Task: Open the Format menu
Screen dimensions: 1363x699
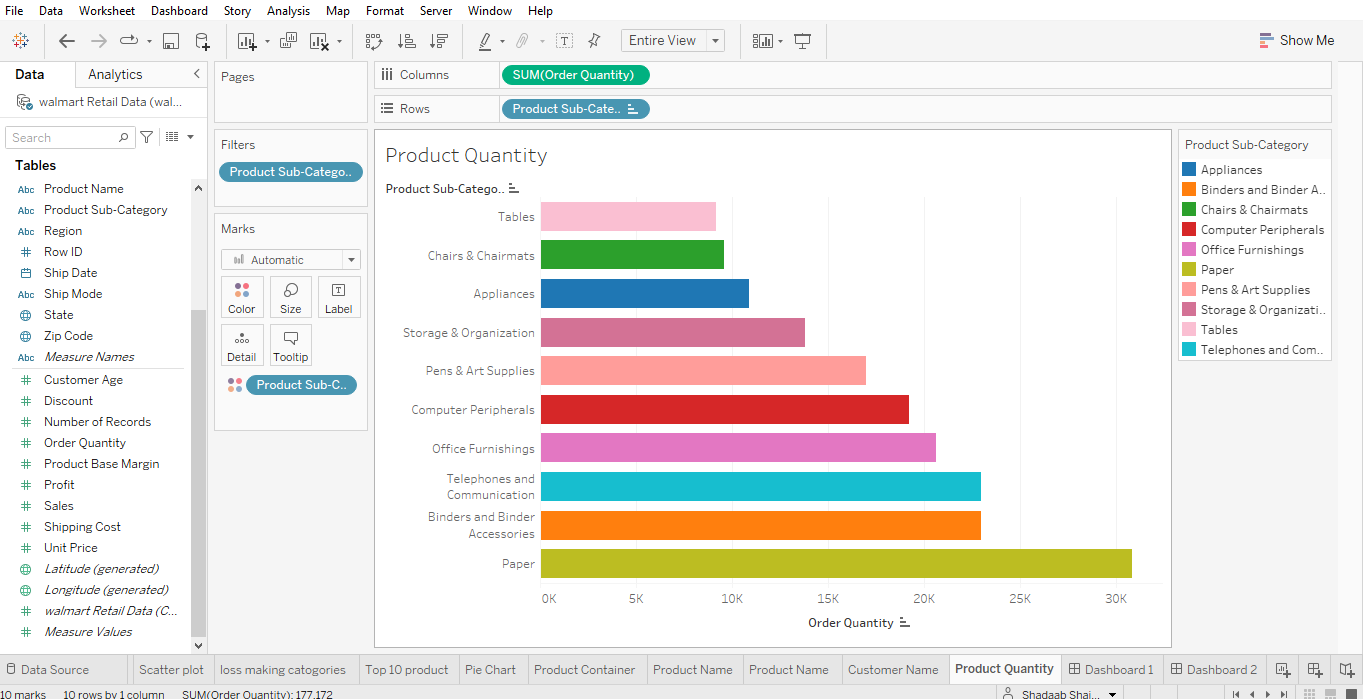Action: tap(385, 11)
